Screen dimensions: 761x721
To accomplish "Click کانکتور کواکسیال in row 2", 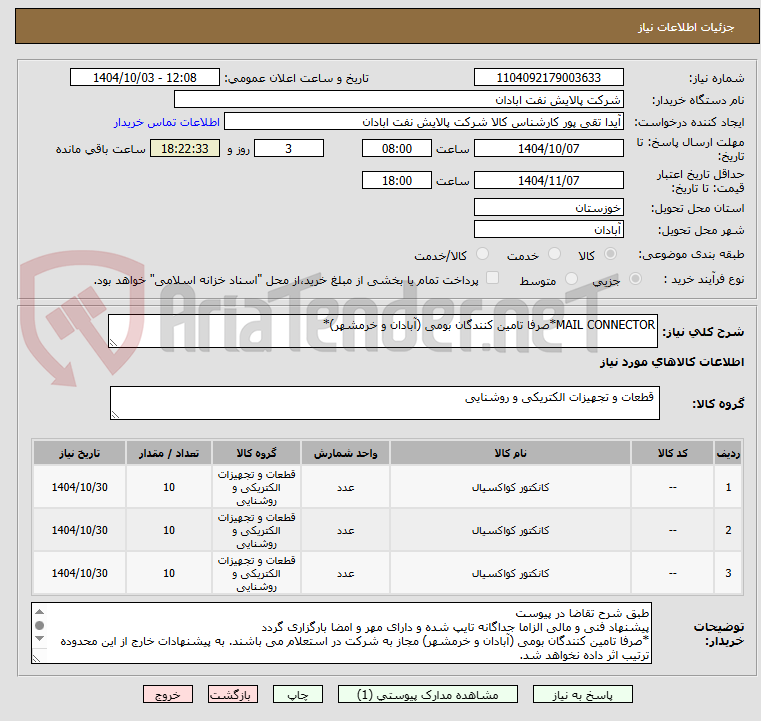I will (510, 531).
